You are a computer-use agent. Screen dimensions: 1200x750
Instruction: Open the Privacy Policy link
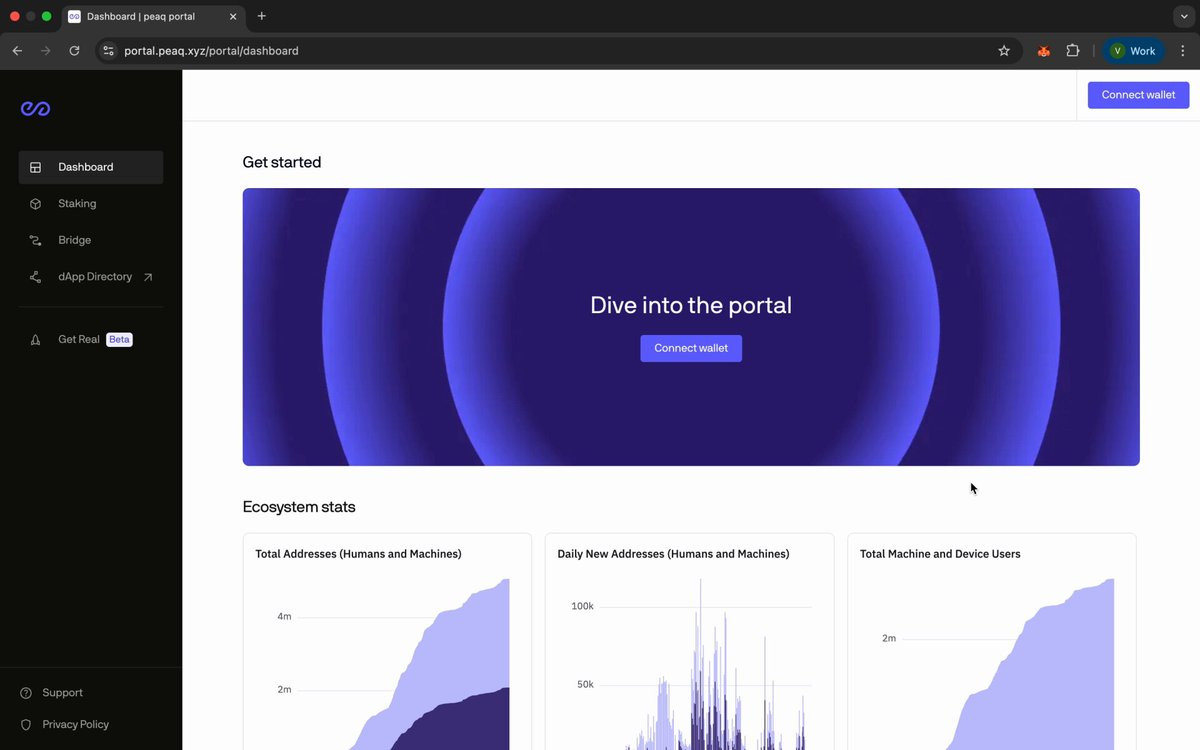[x=75, y=724]
